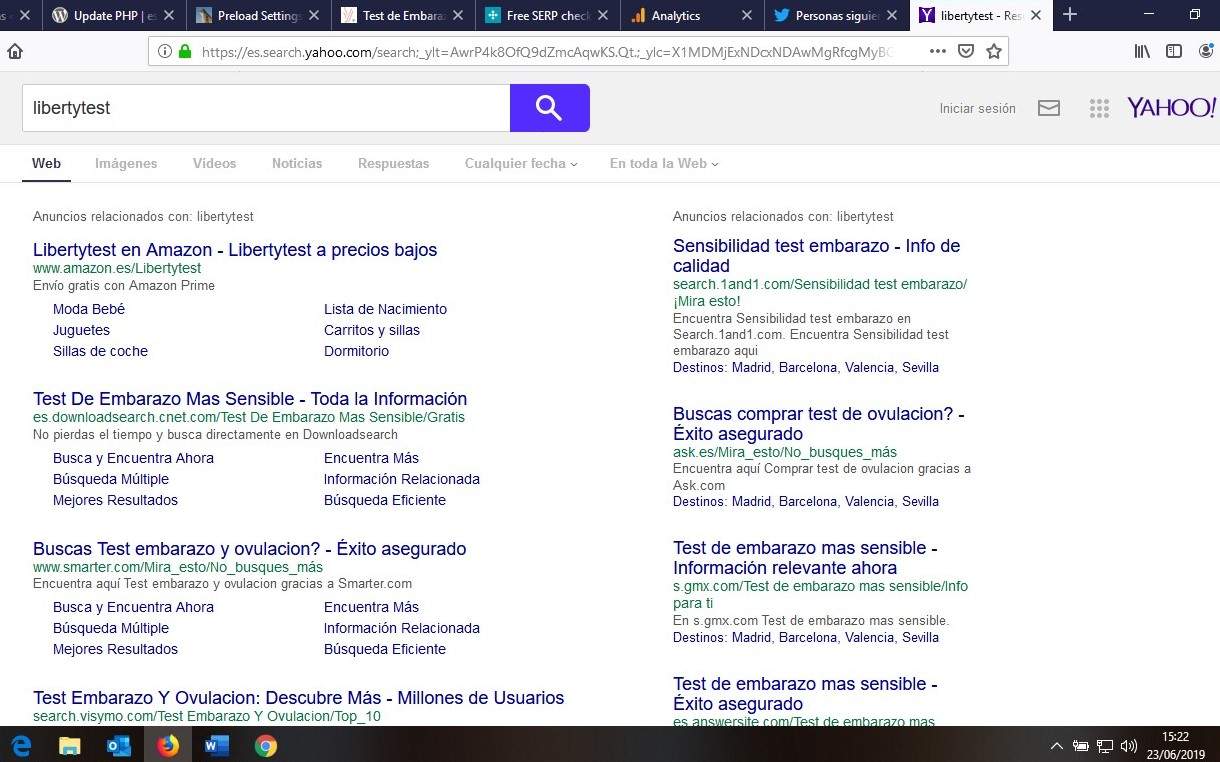Close the 'Analytics' tab
Screen dimensions: 1220x762
(x=748, y=15)
